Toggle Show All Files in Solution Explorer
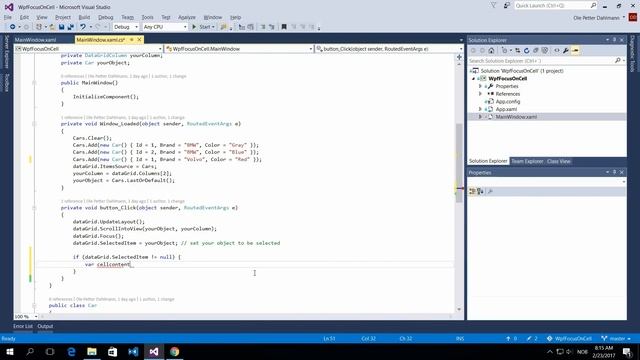The image size is (640, 360). pyautogui.click(x=544, y=51)
